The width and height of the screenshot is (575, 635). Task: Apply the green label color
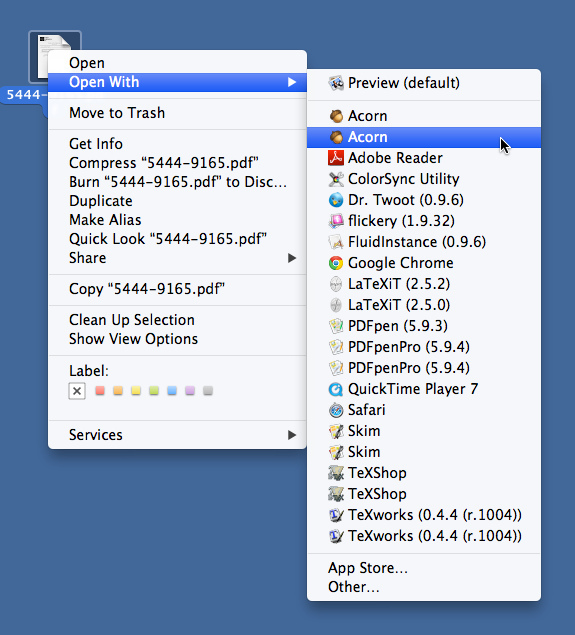coord(154,390)
